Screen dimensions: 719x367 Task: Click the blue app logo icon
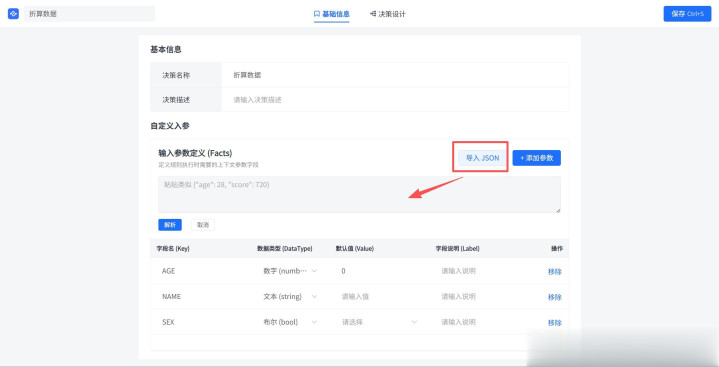(13, 14)
